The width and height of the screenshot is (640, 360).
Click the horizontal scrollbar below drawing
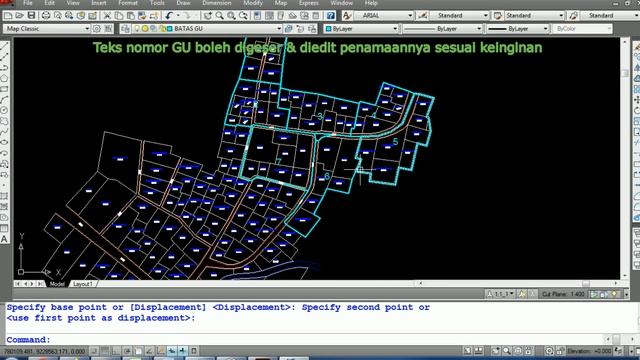[x=518, y=283]
